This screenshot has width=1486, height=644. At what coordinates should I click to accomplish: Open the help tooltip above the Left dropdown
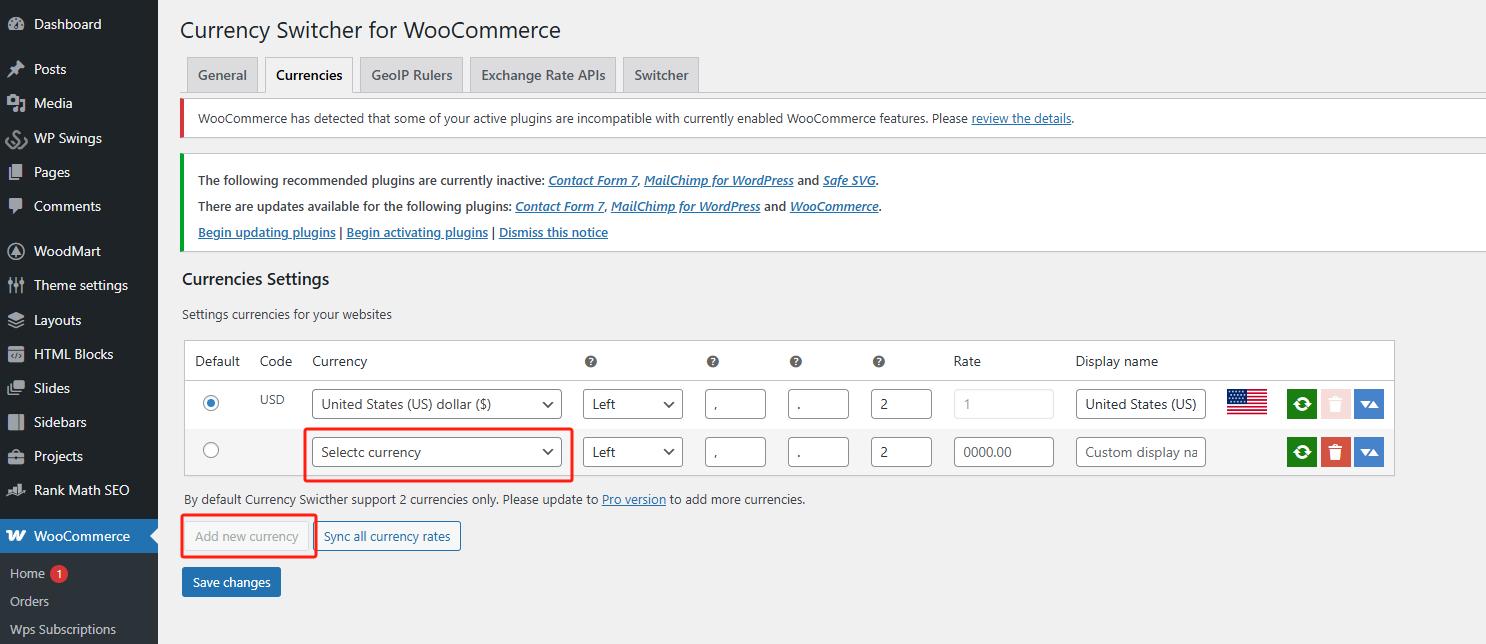tap(590, 361)
